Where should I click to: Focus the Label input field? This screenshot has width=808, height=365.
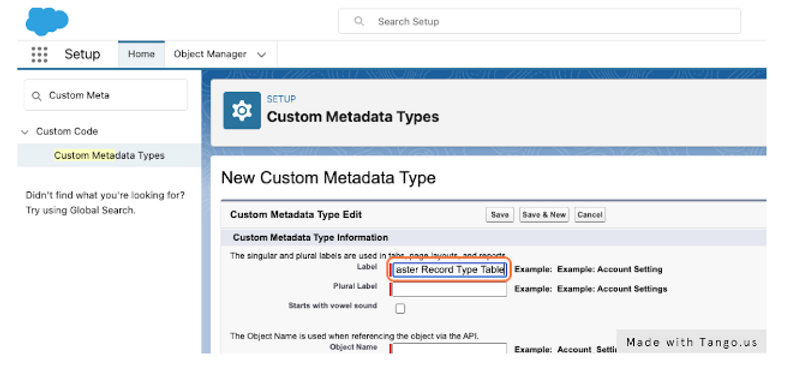pos(449,270)
